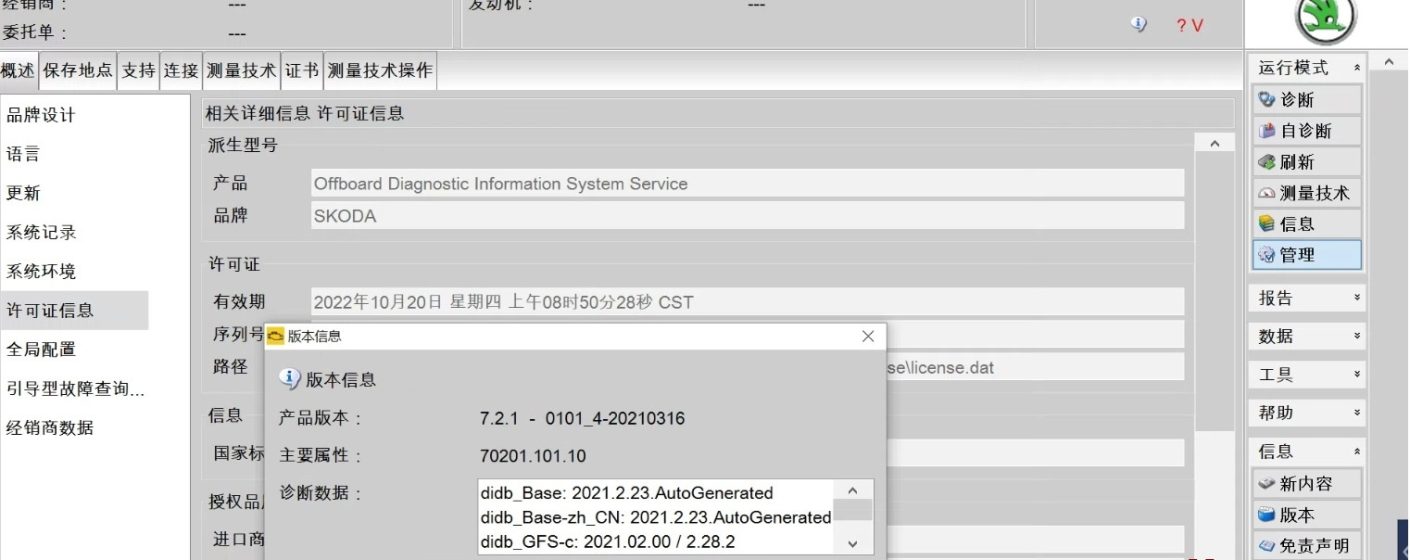
Task: Collapse the 运行模式 section
Action: (x=1356, y=68)
